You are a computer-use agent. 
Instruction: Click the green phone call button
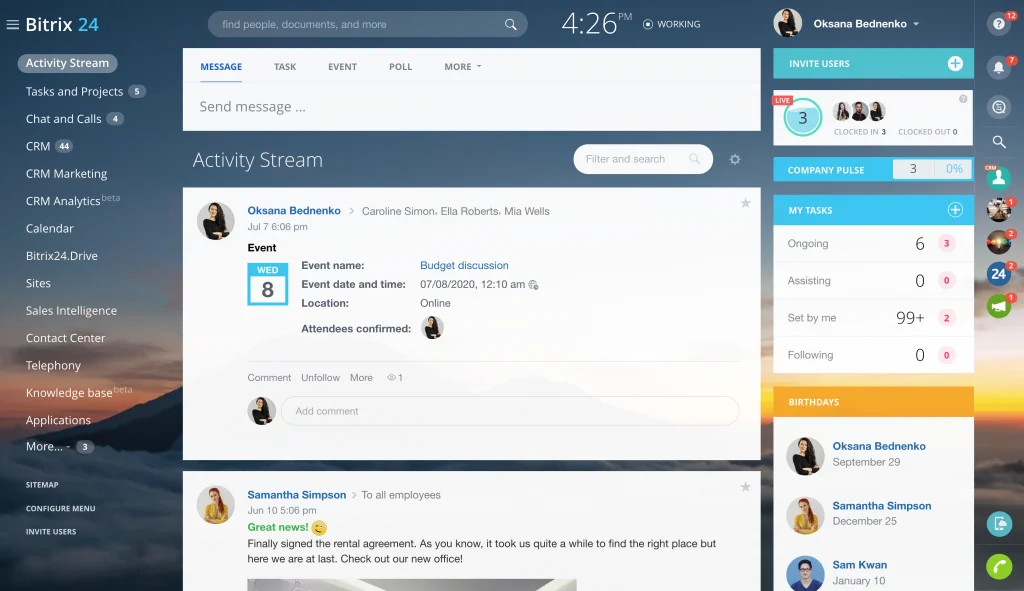[x=998, y=566]
